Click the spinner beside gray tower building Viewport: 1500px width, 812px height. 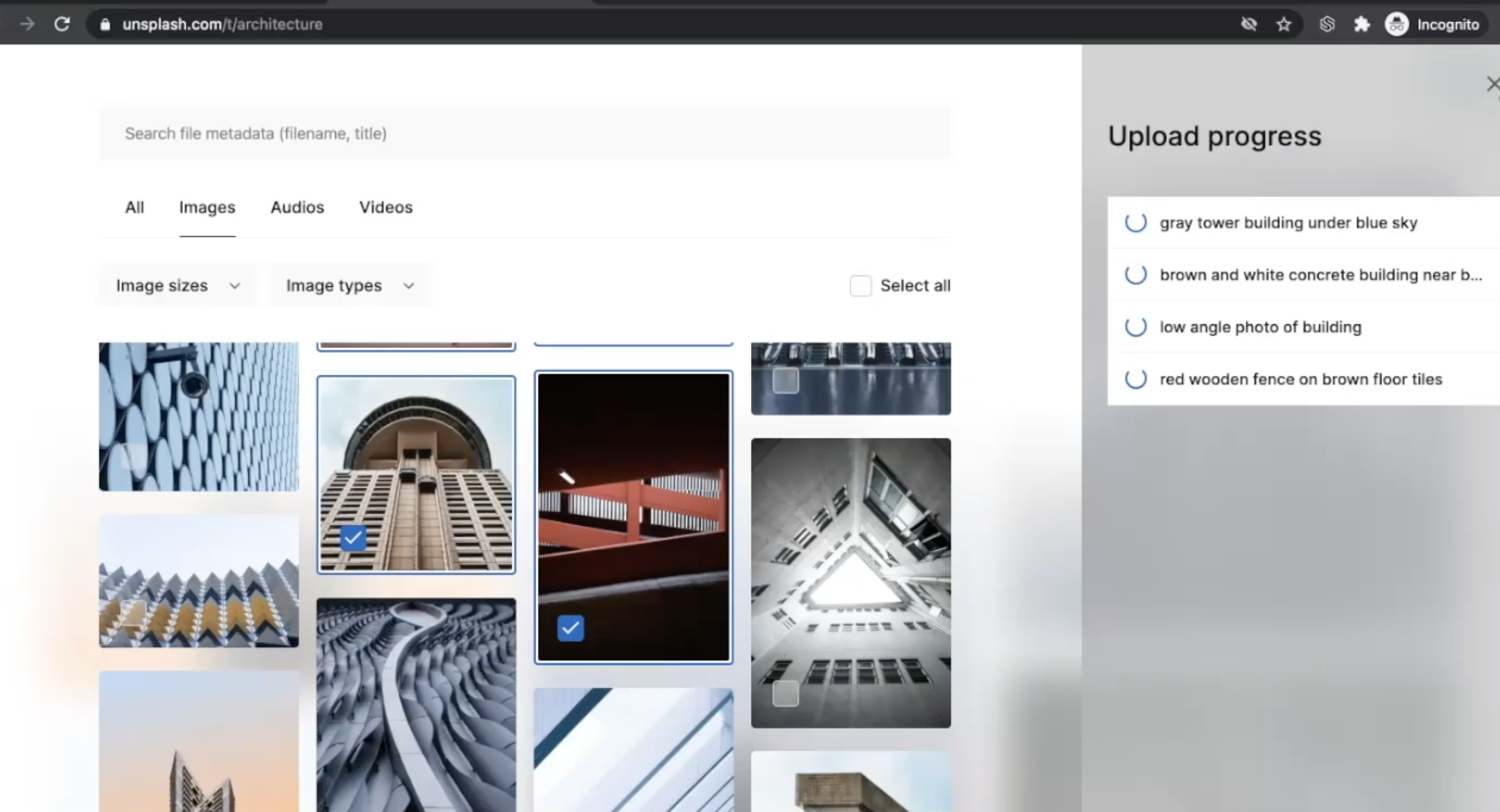[1136, 222]
